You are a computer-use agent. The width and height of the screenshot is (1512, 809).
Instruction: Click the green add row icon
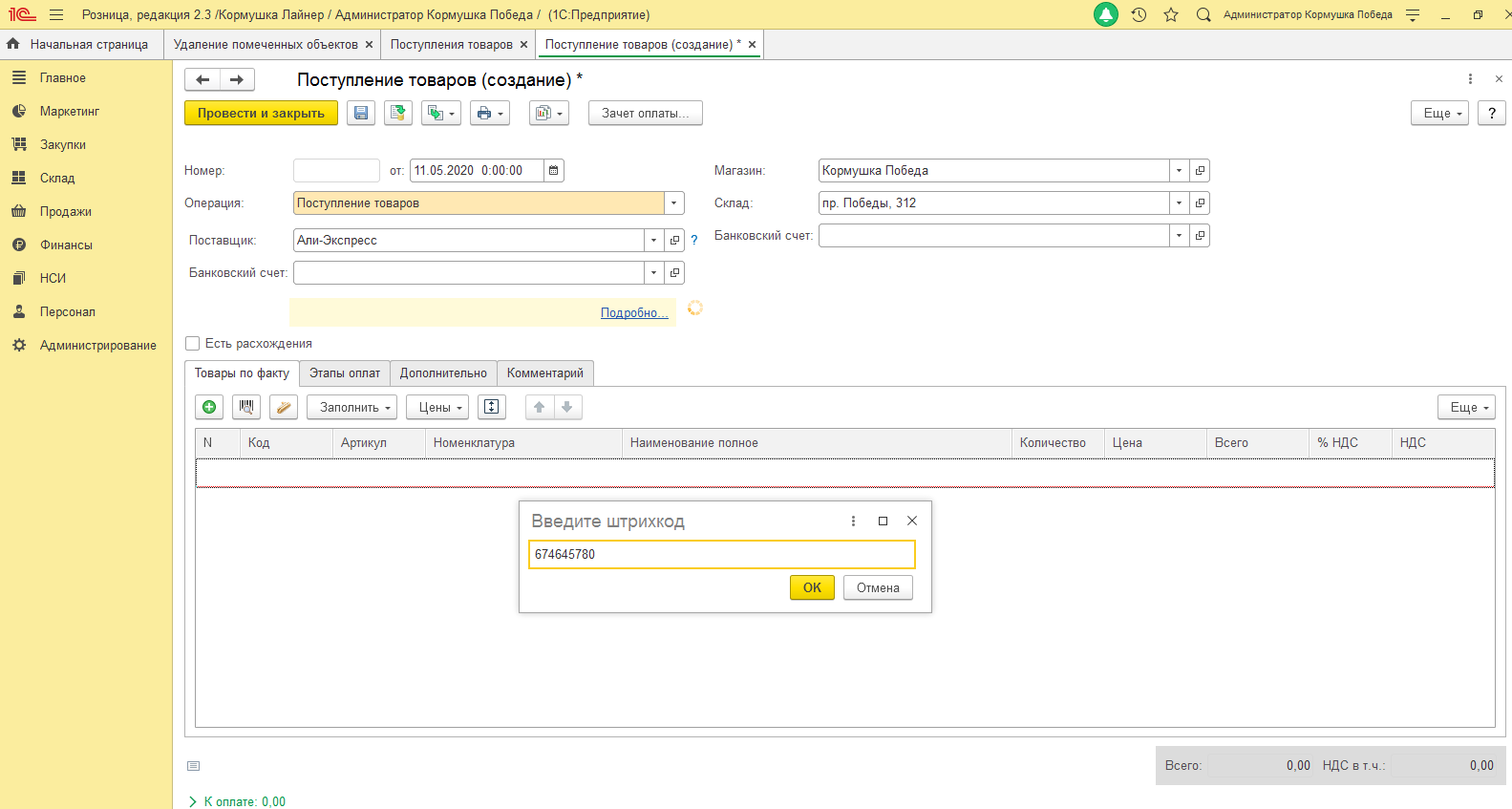pos(209,407)
